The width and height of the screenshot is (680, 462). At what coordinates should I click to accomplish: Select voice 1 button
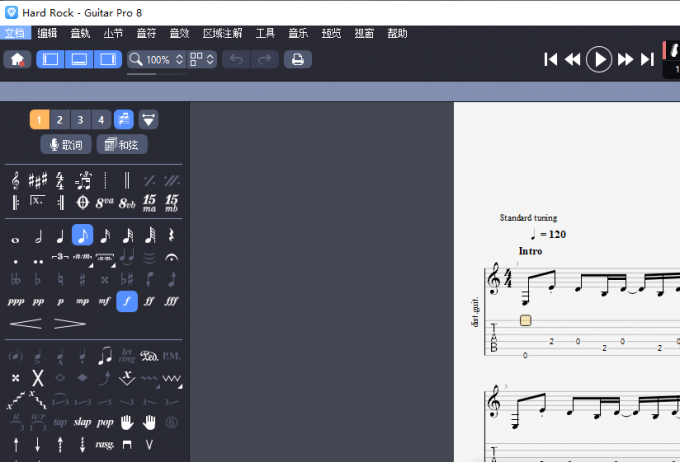(x=39, y=120)
